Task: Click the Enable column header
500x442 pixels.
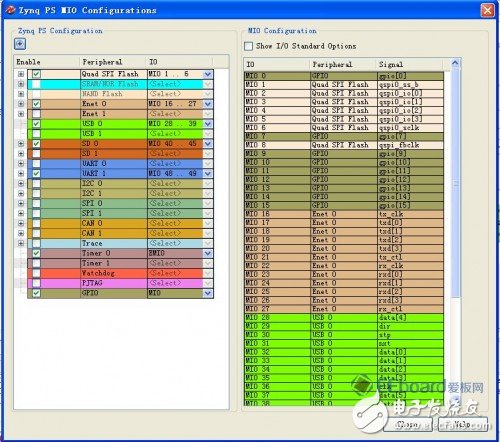Action: point(47,62)
